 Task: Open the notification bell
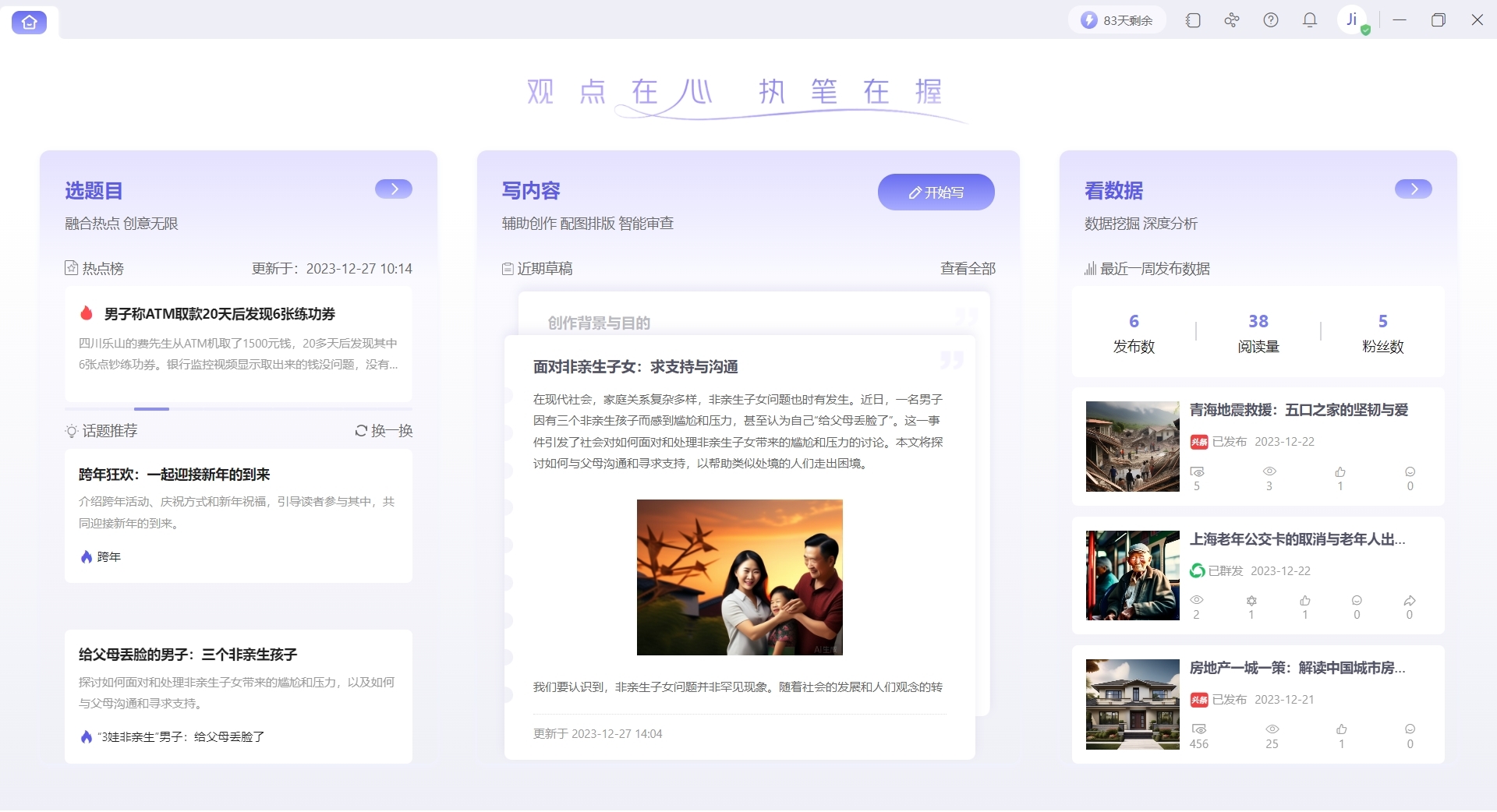(x=1310, y=20)
